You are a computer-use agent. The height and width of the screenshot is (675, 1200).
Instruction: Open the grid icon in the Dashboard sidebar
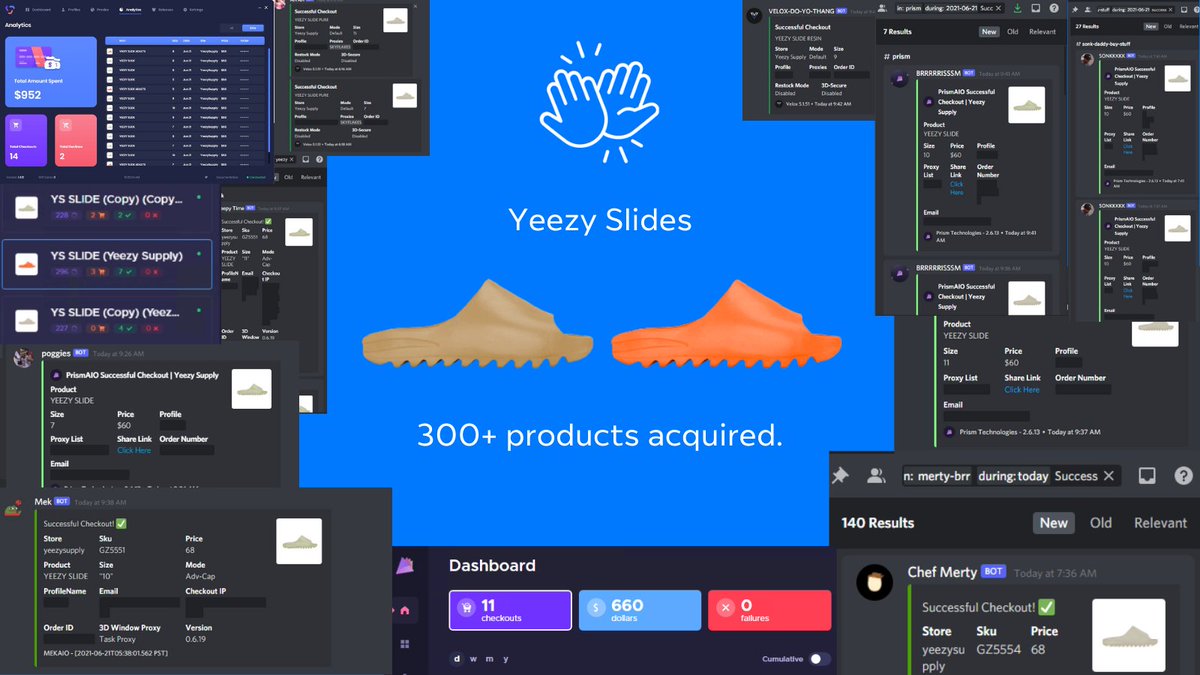(404, 644)
